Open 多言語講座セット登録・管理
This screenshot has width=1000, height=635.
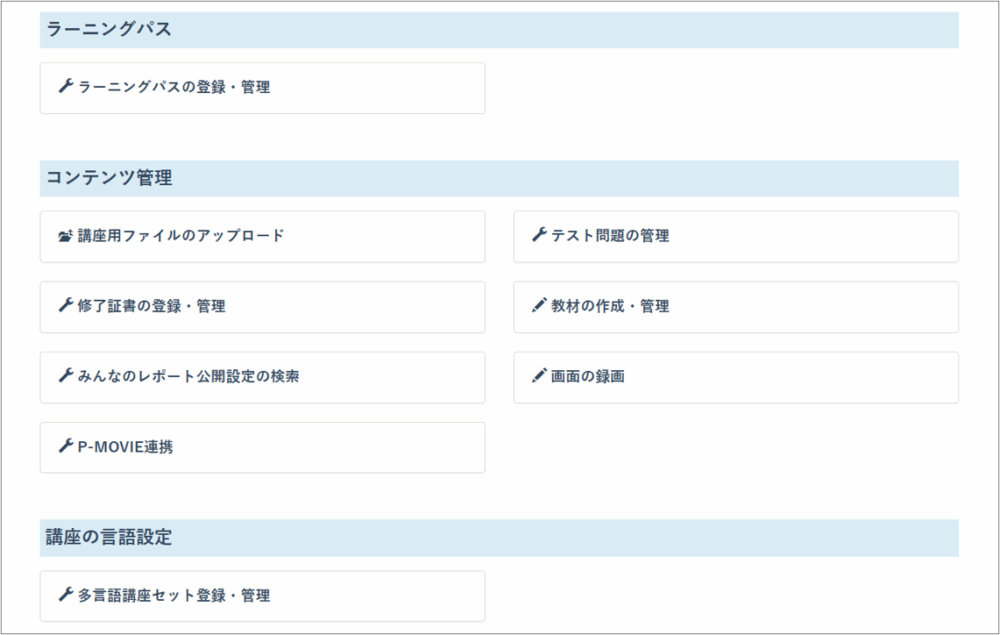click(263, 596)
